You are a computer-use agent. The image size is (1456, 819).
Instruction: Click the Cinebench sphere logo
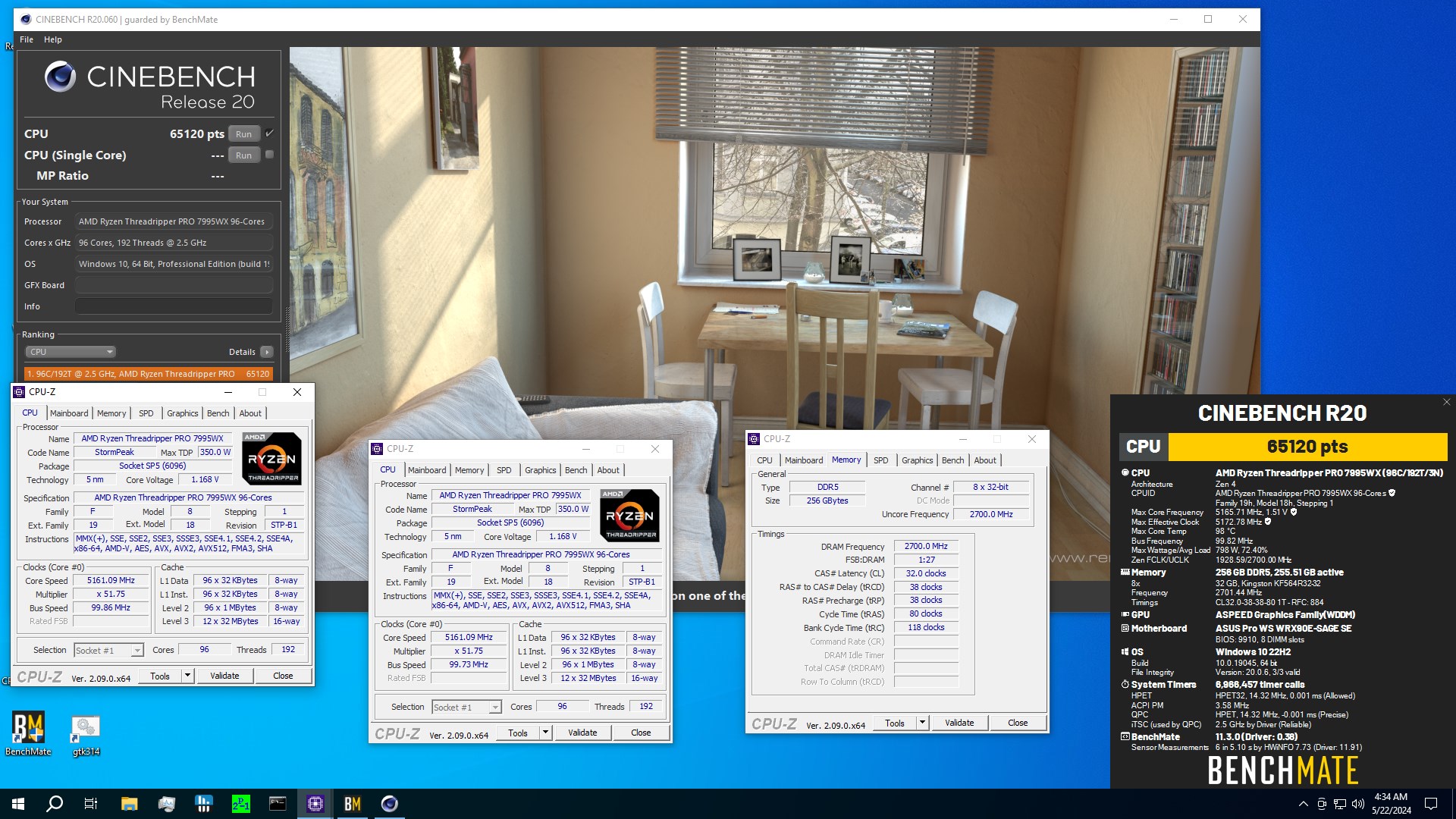click(60, 77)
